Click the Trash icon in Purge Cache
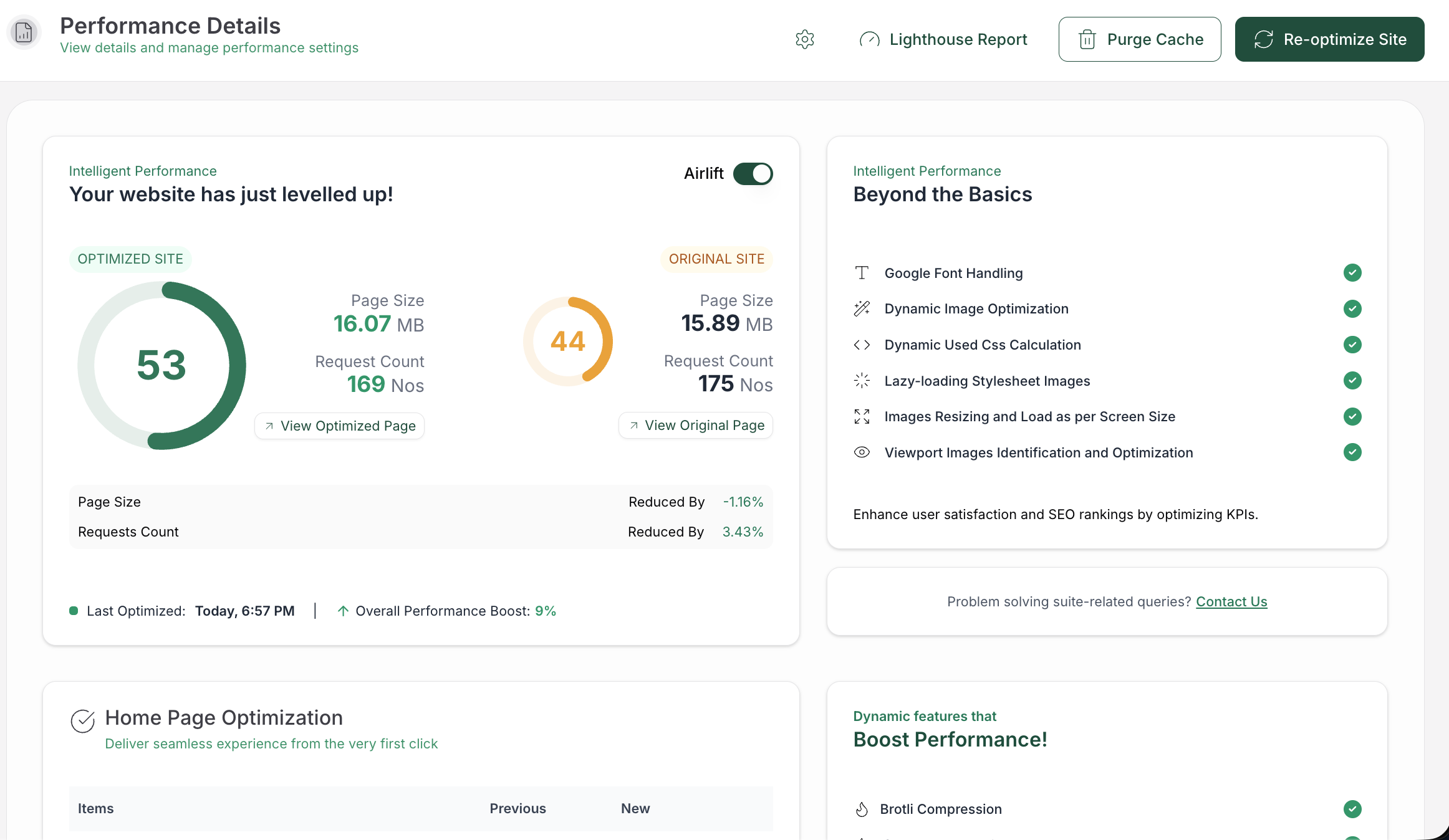1449x840 pixels. click(x=1087, y=39)
